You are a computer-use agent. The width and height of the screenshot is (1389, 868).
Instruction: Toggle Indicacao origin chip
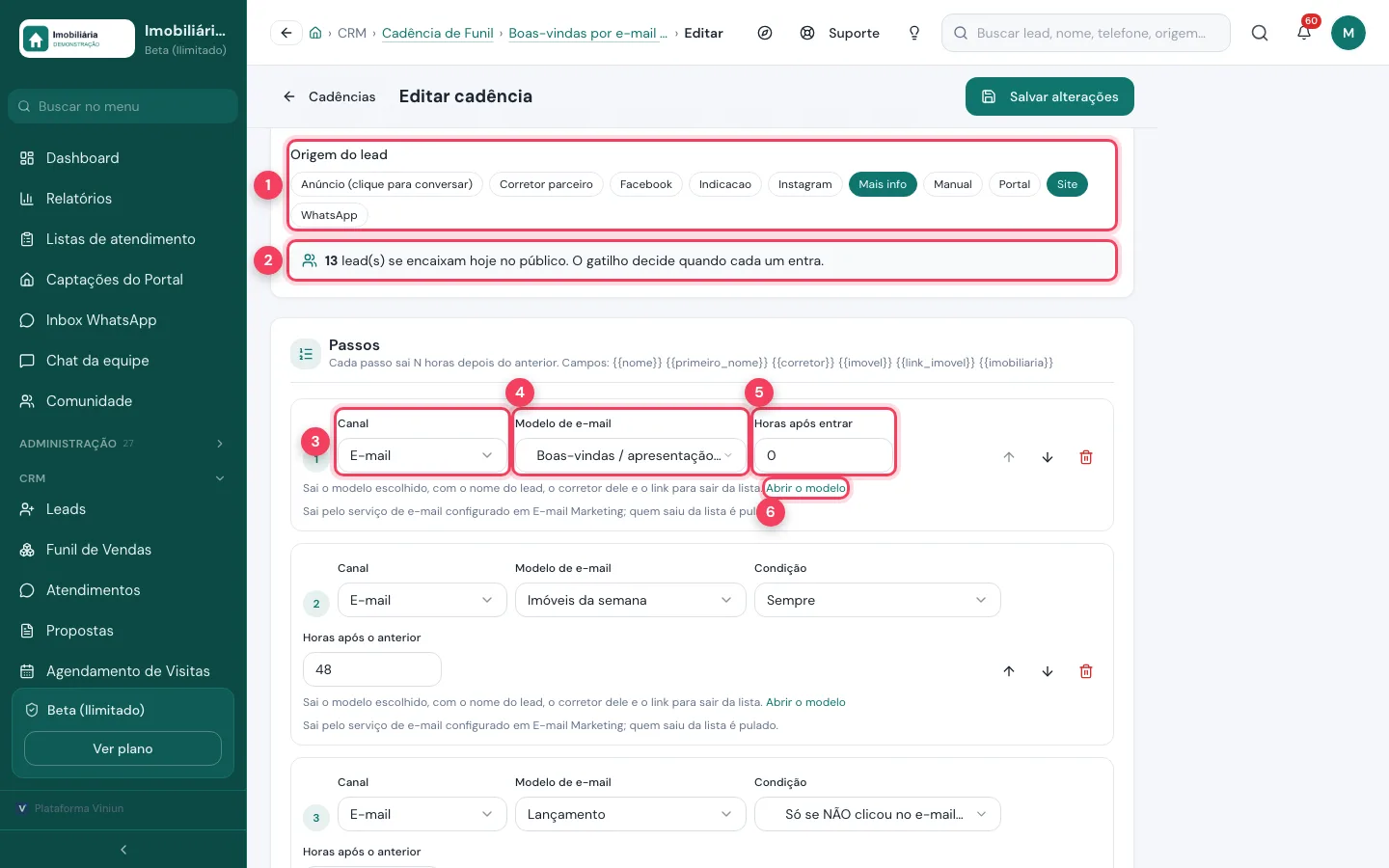point(725,184)
